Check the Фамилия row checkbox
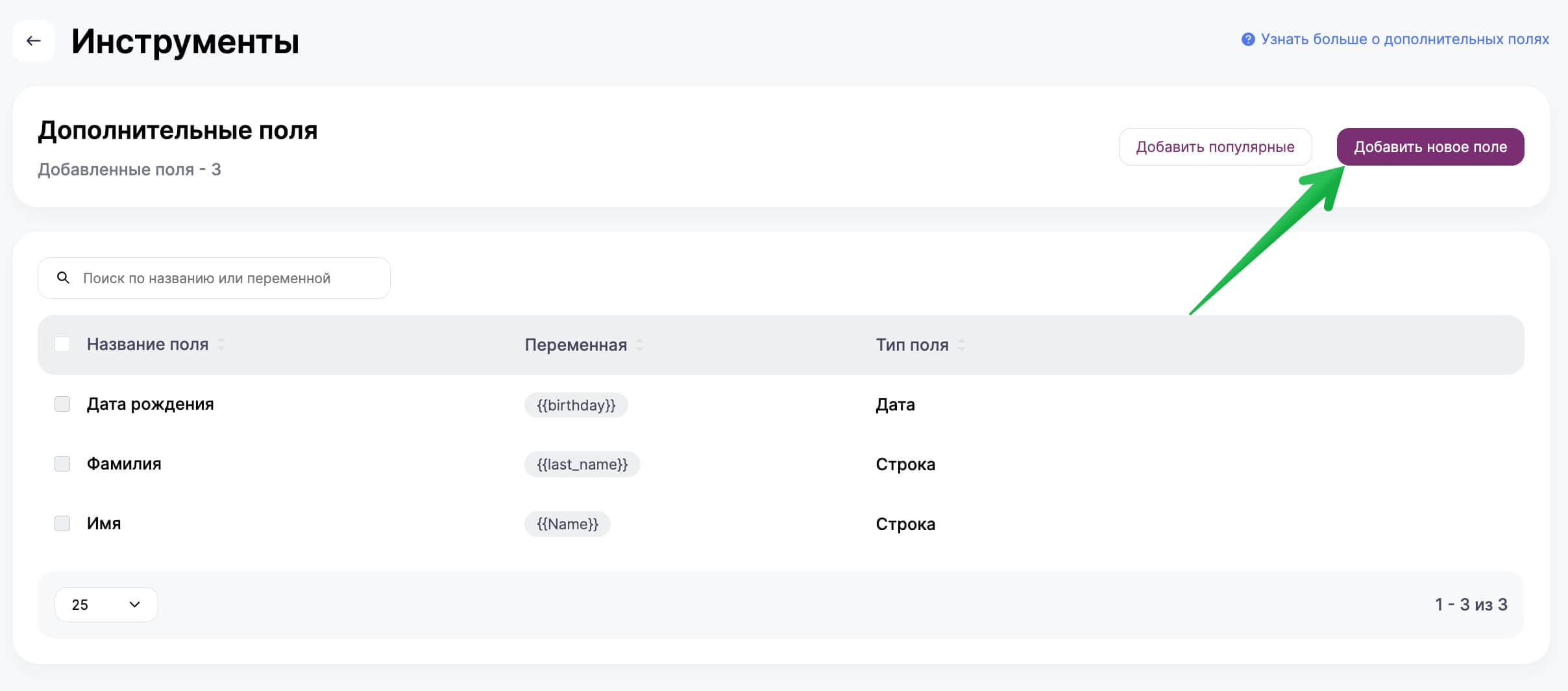1568x691 pixels. pos(62,464)
